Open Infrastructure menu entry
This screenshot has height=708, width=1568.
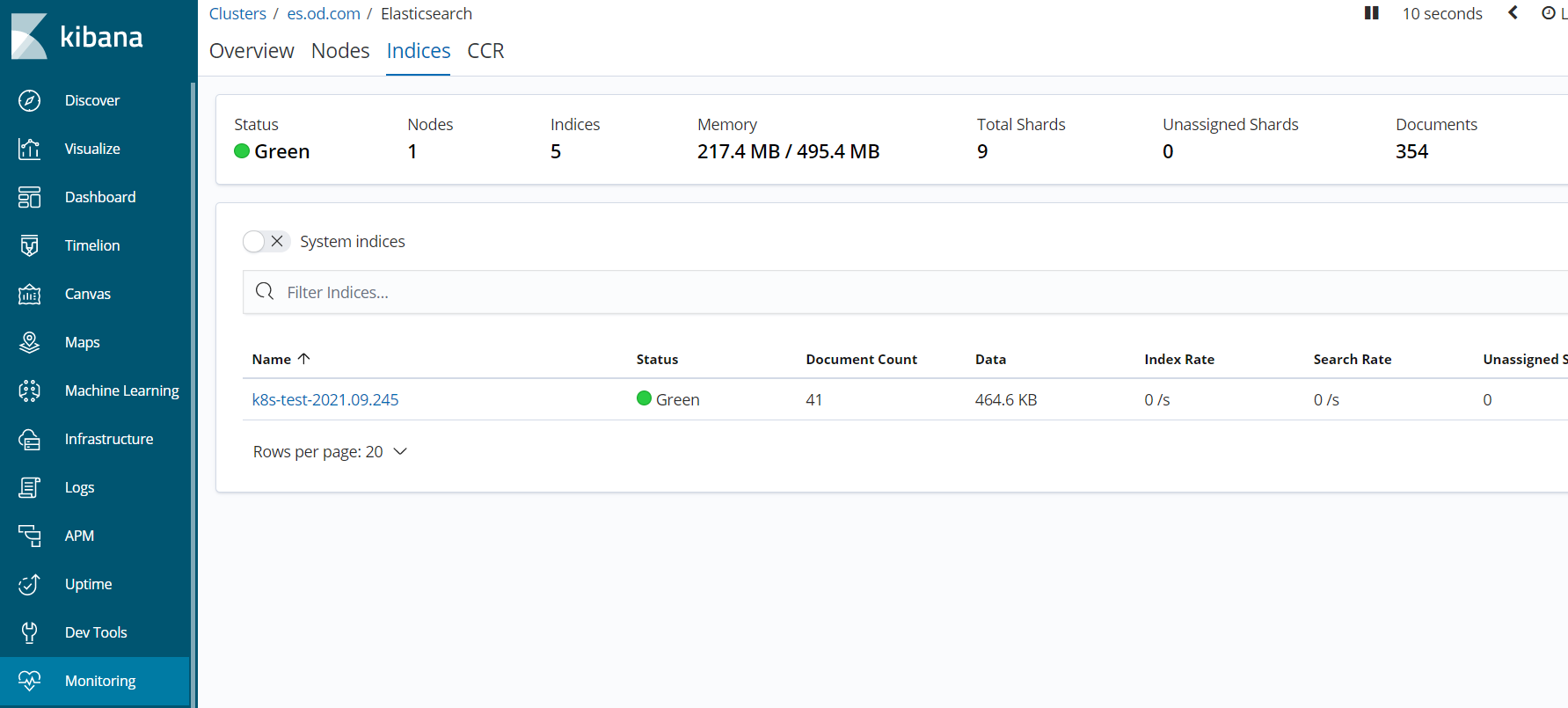(x=109, y=439)
